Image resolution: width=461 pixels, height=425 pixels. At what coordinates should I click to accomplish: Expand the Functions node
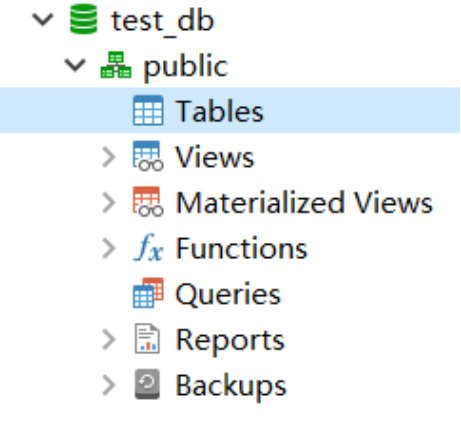tap(109, 248)
